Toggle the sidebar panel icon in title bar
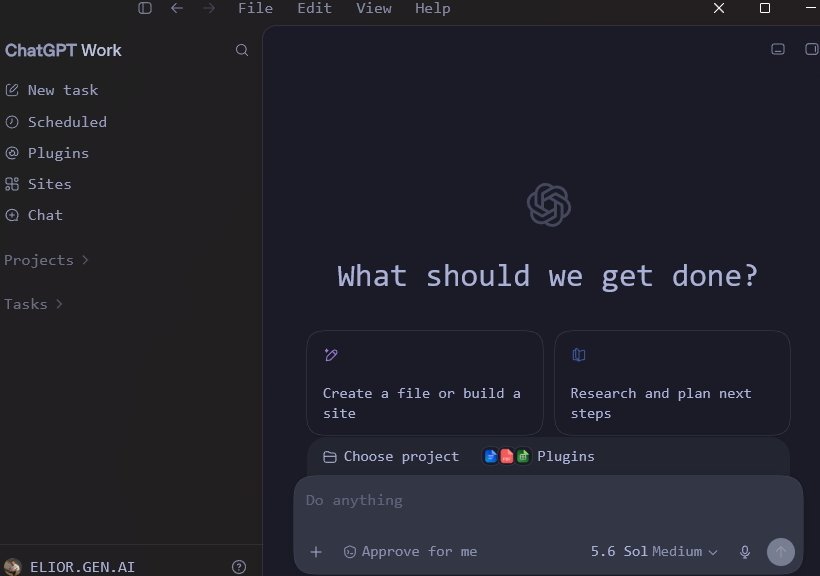 click(145, 8)
